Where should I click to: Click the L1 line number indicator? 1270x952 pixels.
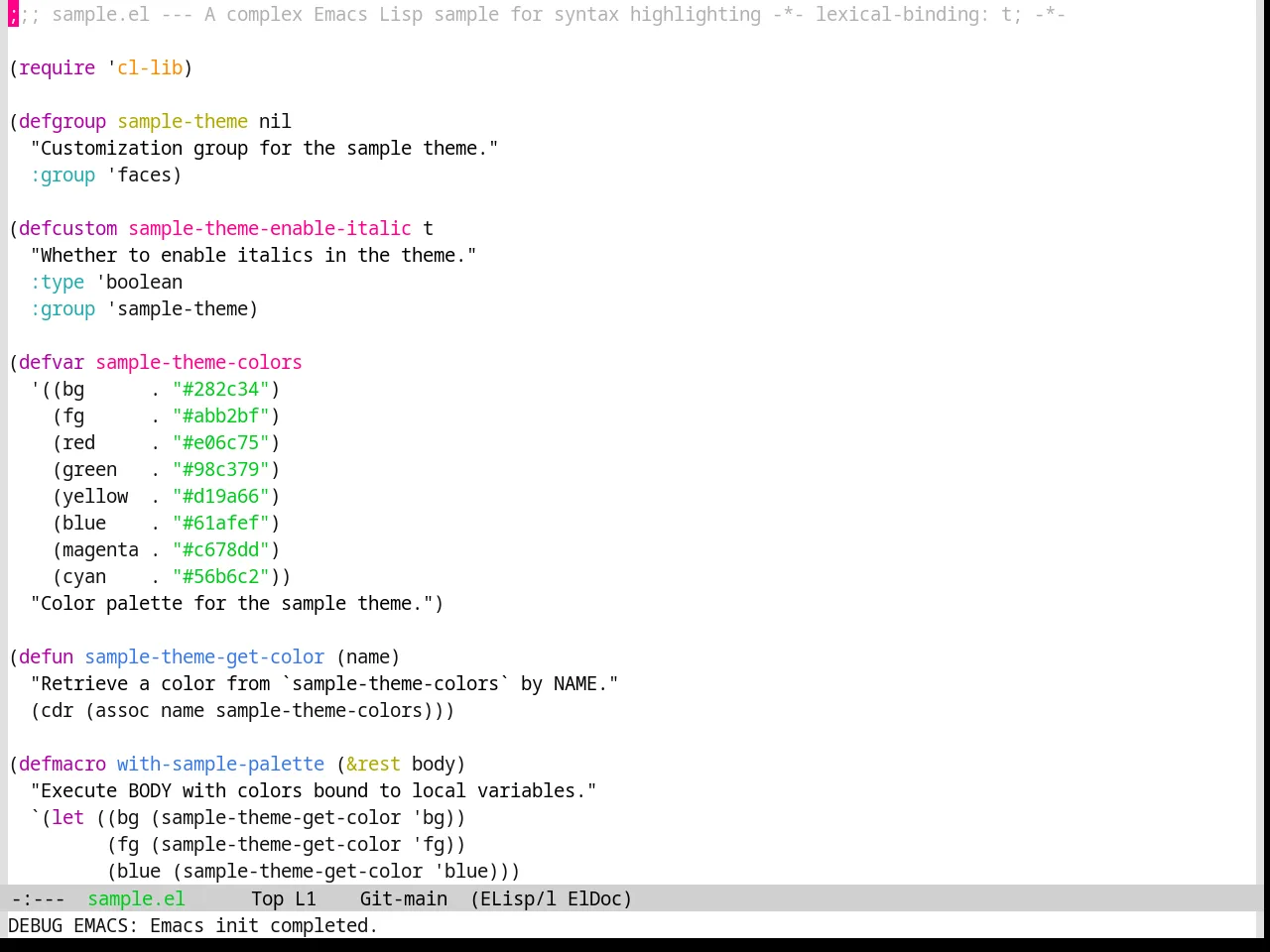click(305, 898)
